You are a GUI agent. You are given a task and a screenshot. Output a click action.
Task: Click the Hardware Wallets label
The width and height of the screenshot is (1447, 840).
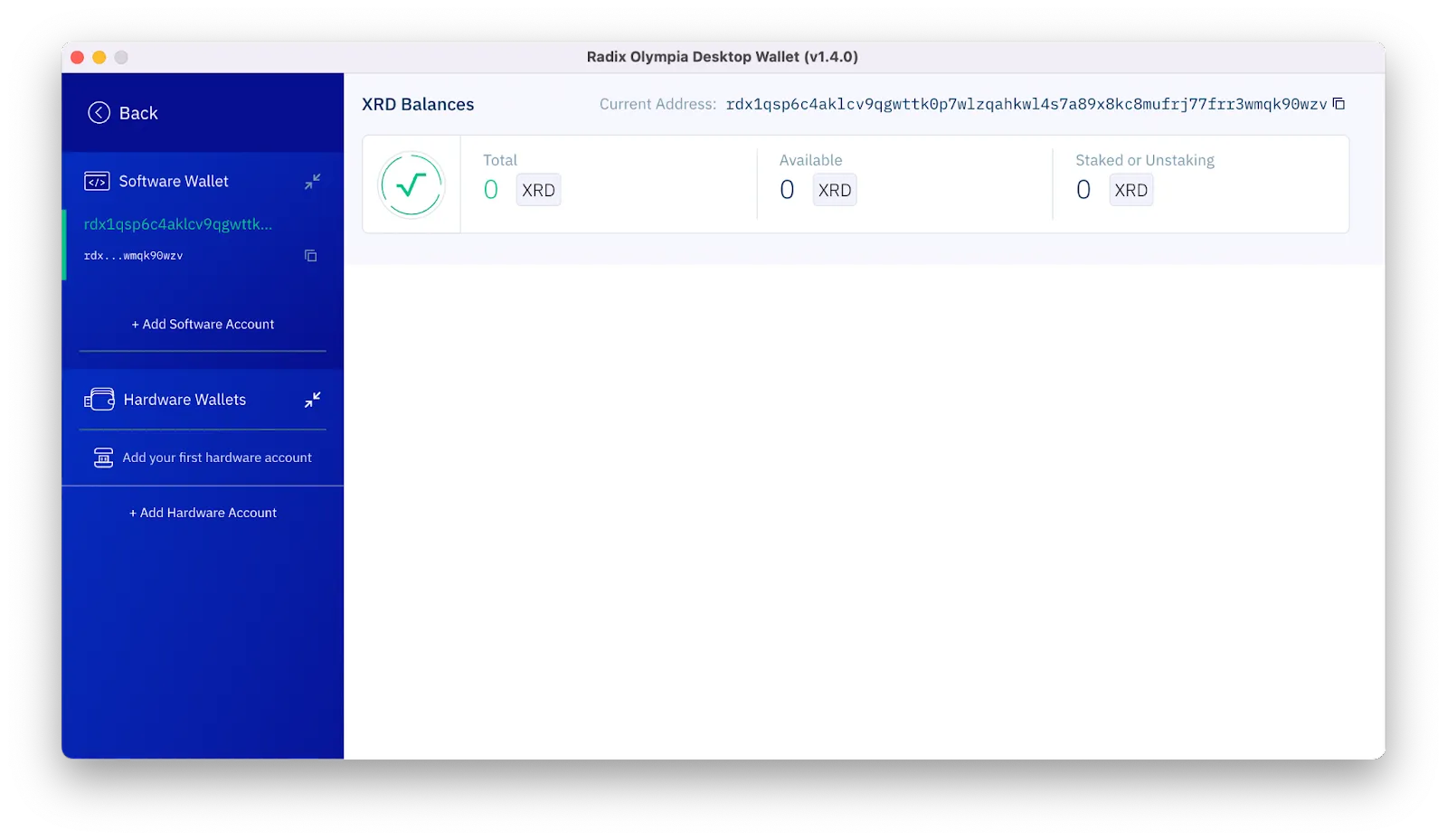[x=184, y=400]
